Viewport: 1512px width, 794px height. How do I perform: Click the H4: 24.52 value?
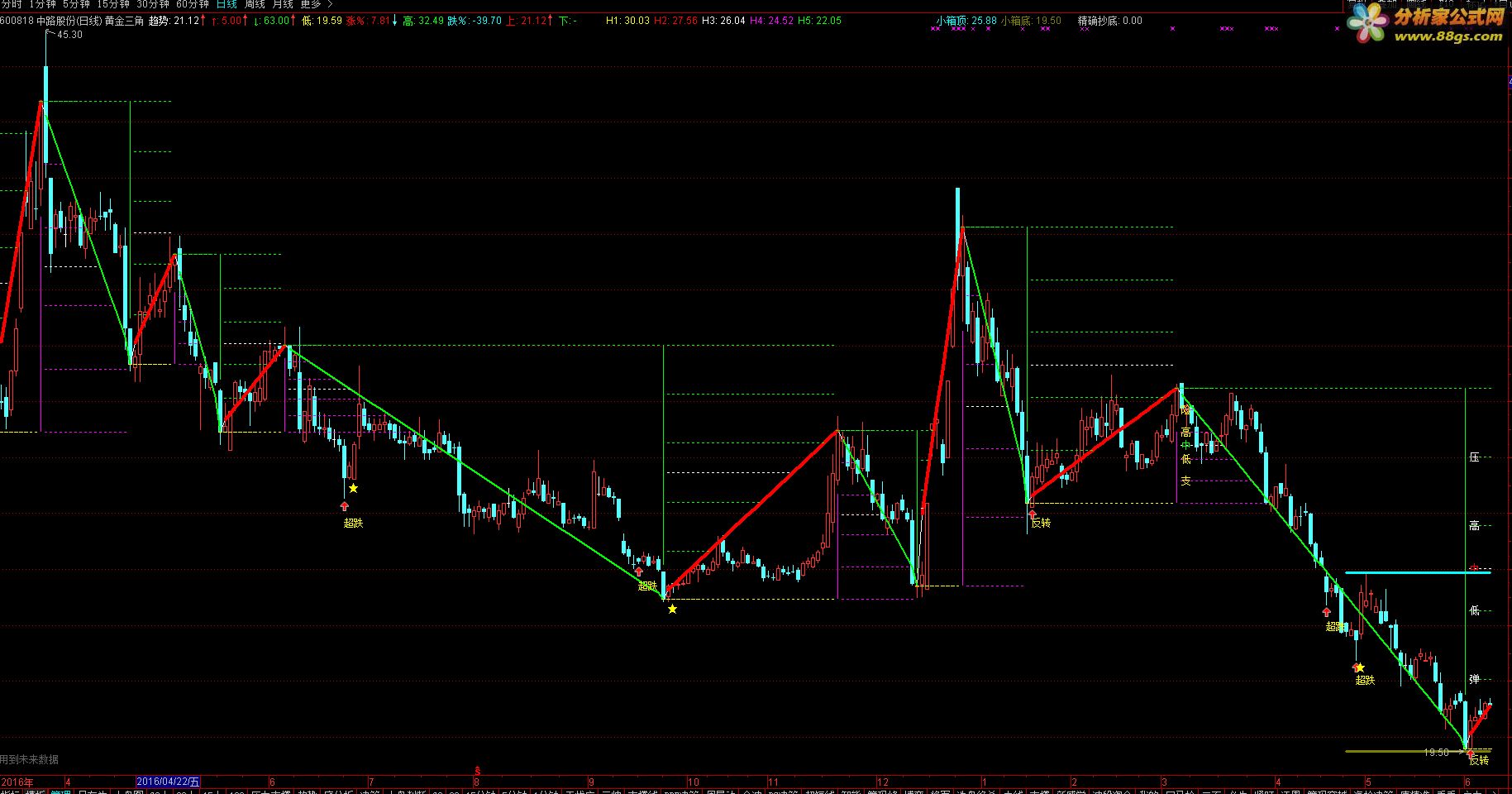[771, 21]
